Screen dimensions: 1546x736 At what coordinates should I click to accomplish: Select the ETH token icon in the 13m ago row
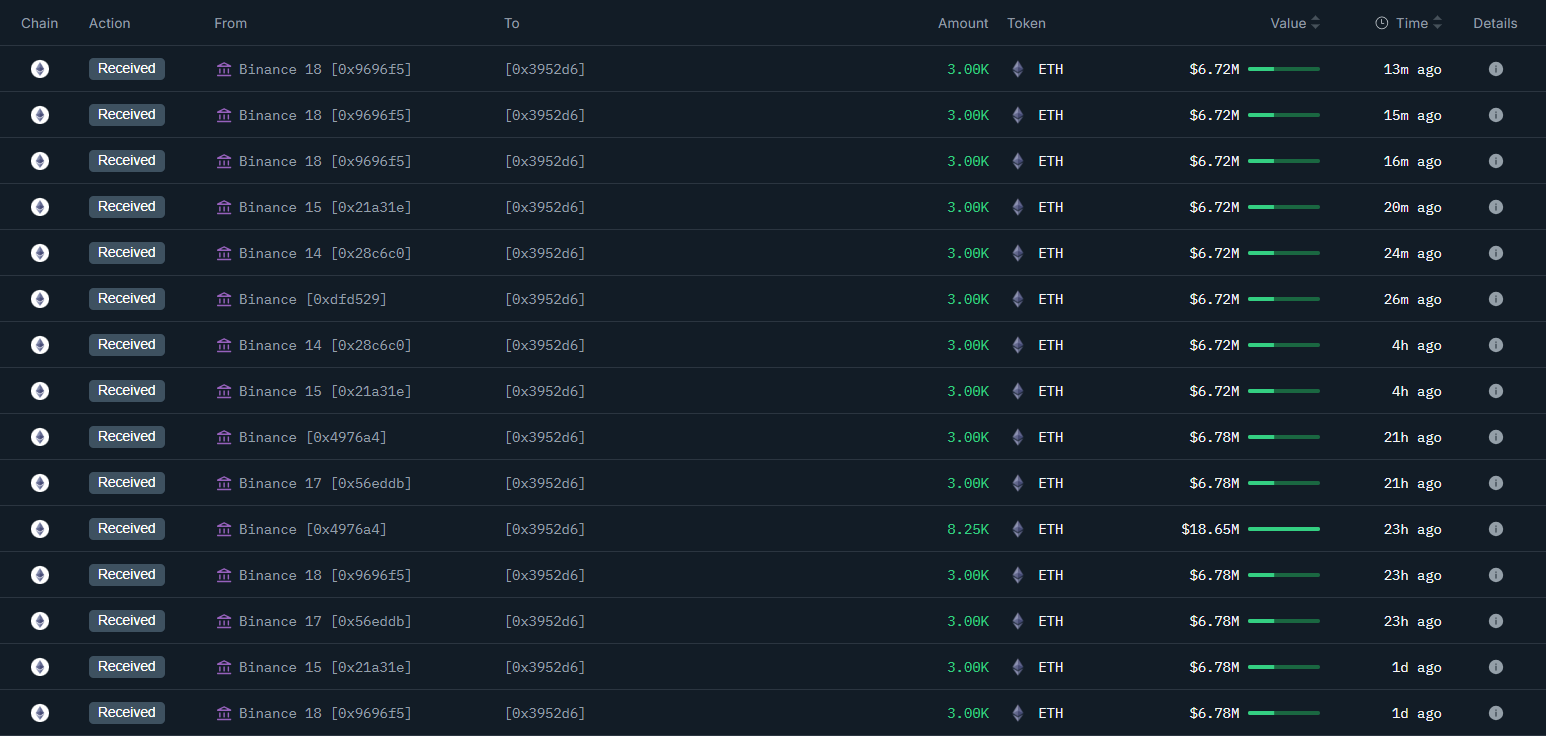click(1017, 69)
